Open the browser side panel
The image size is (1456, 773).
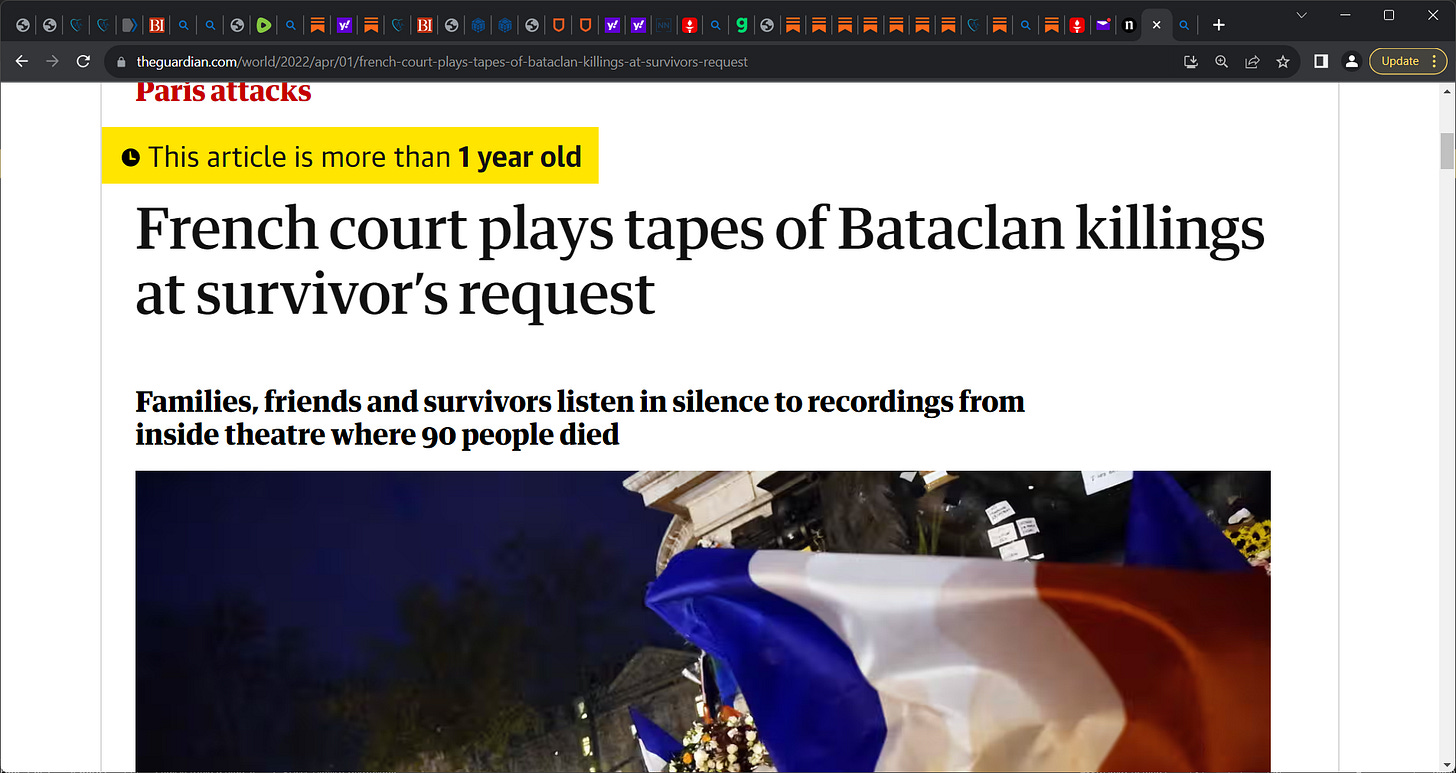(1321, 61)
